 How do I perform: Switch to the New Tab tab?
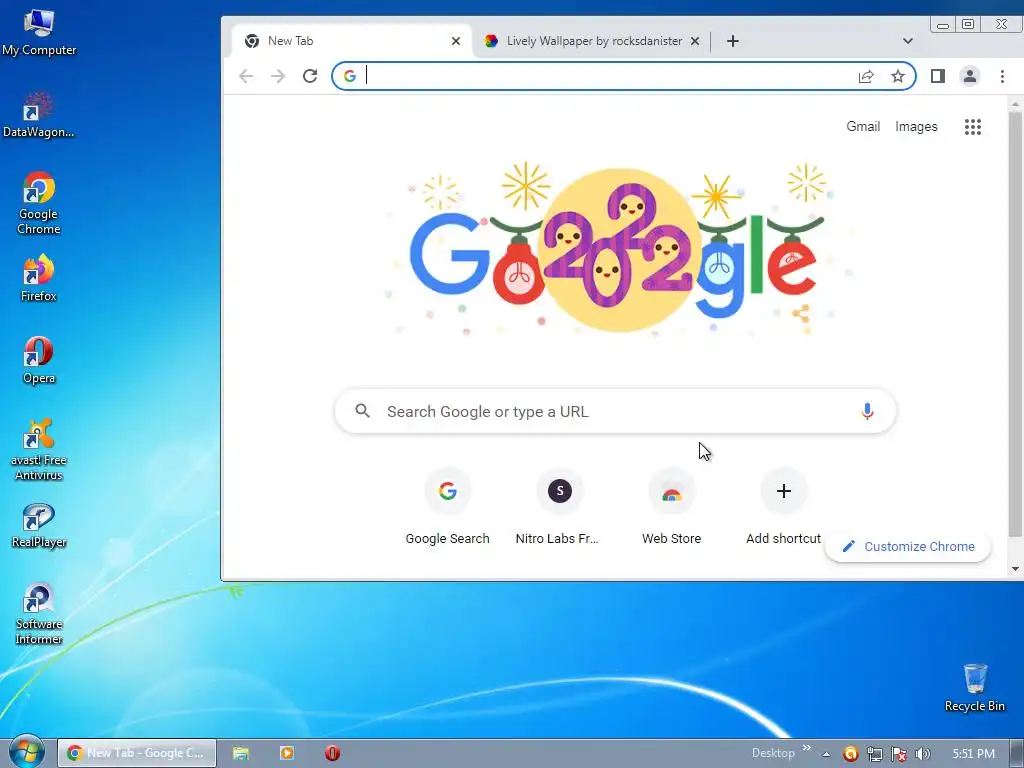[x=351, y=41]
